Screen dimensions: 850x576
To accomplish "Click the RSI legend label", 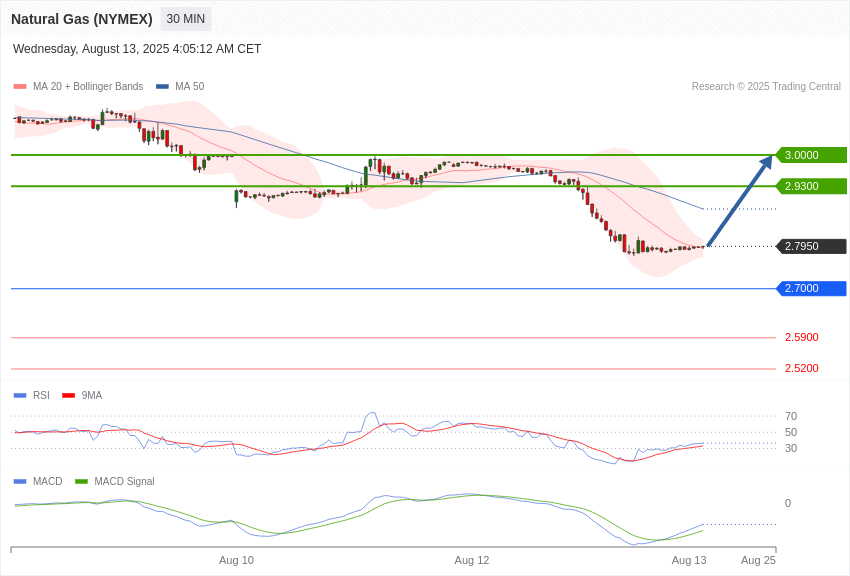I will 41,395.
